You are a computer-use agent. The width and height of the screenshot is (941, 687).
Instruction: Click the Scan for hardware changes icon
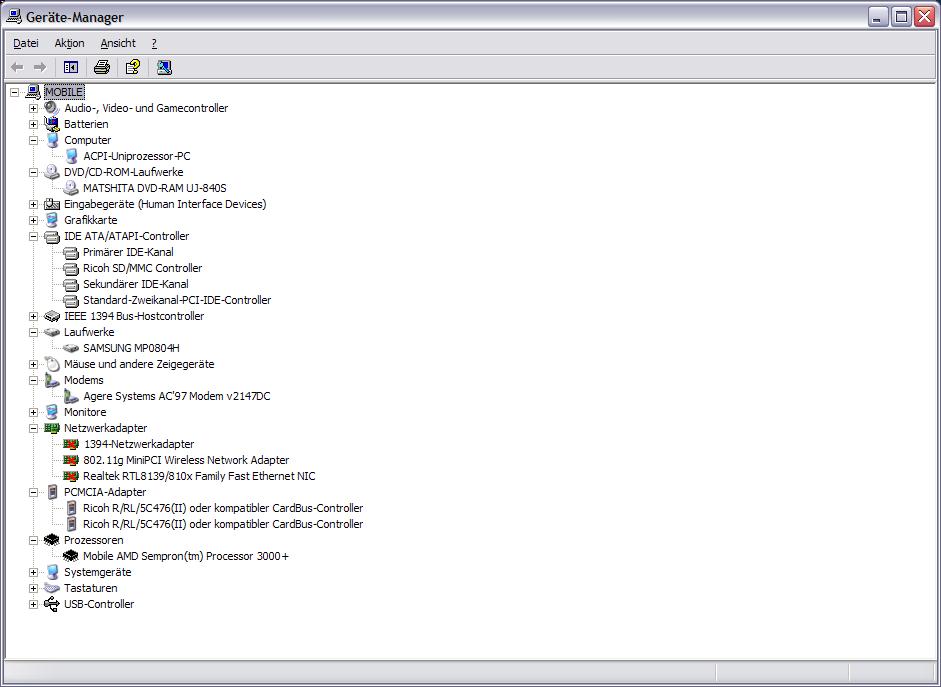(164, 67)
